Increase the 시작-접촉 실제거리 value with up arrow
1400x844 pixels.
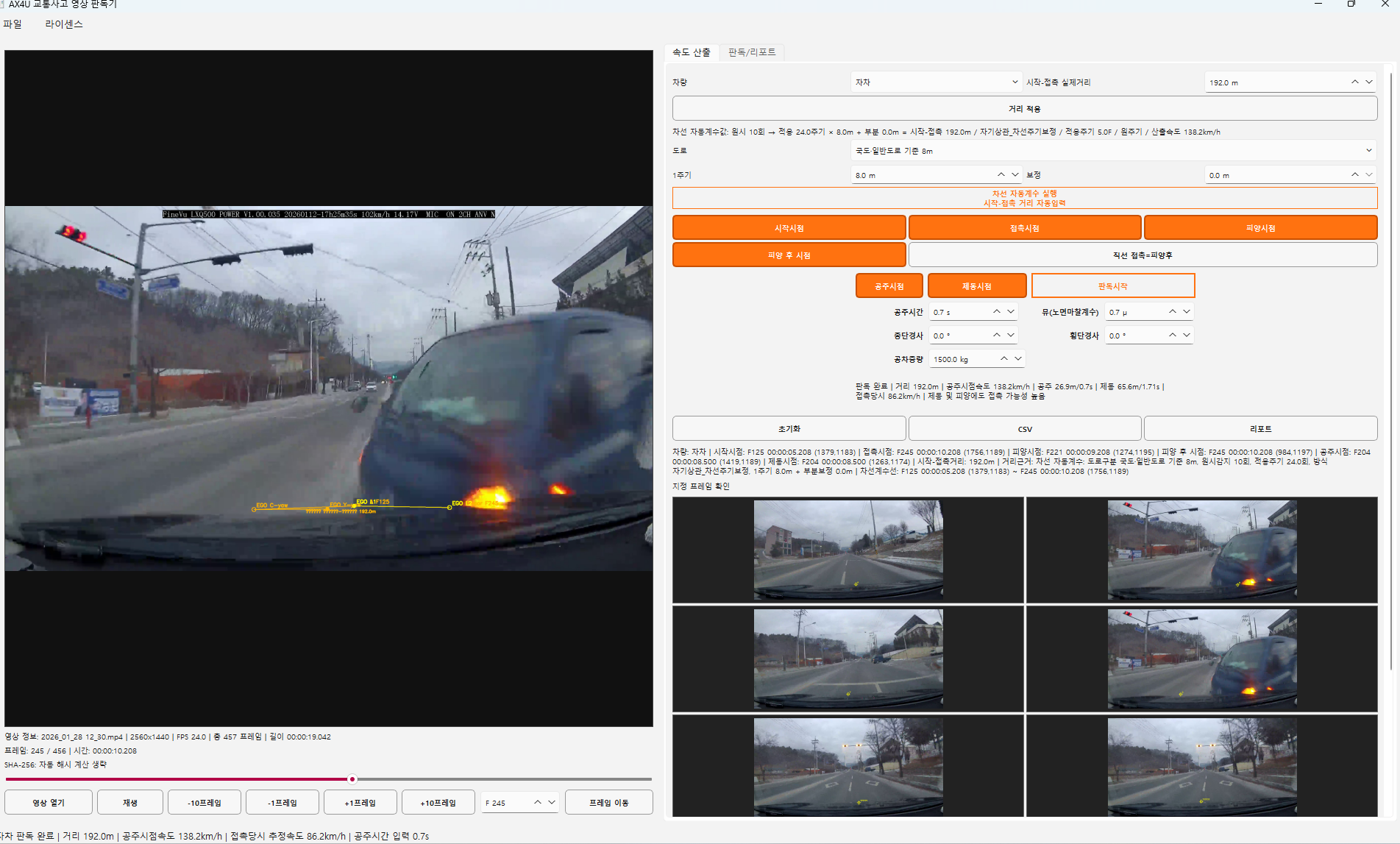[x=1354, y=82]
